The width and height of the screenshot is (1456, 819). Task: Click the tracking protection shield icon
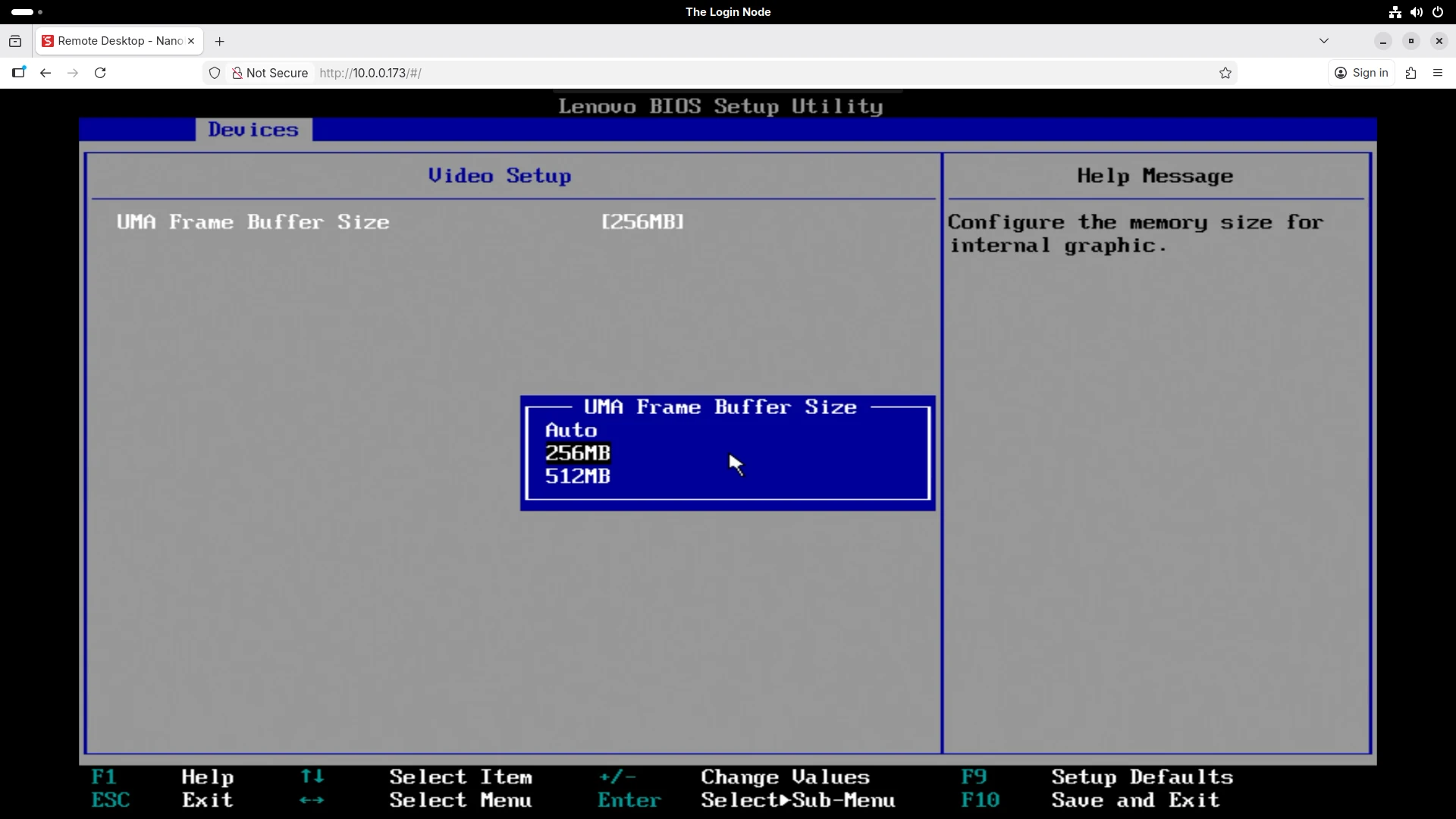pyautogui.click(x=215, y=73)
